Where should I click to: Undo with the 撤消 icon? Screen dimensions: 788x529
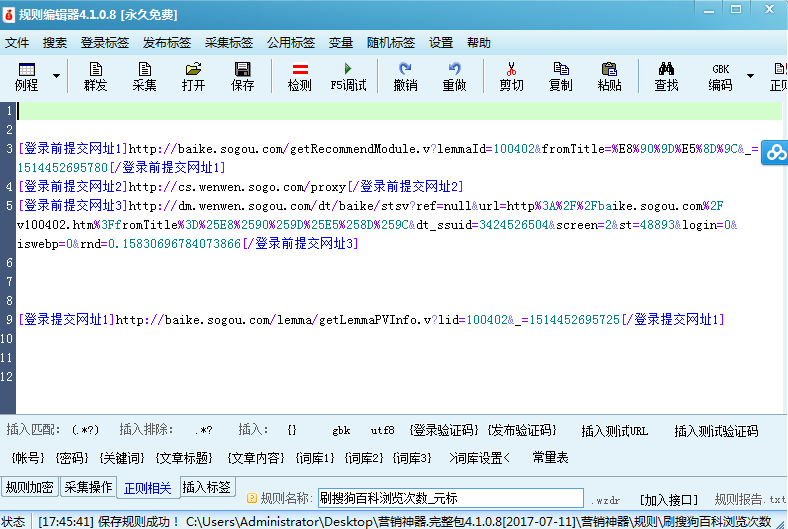pos(405,76)
